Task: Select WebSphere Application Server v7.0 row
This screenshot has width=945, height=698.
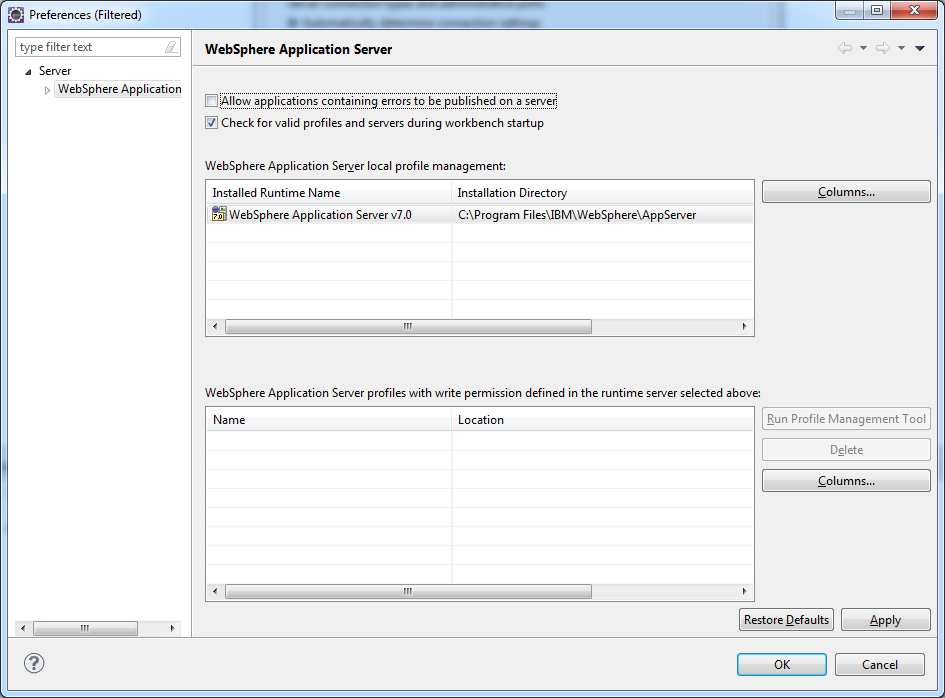Action: (480, 215)
